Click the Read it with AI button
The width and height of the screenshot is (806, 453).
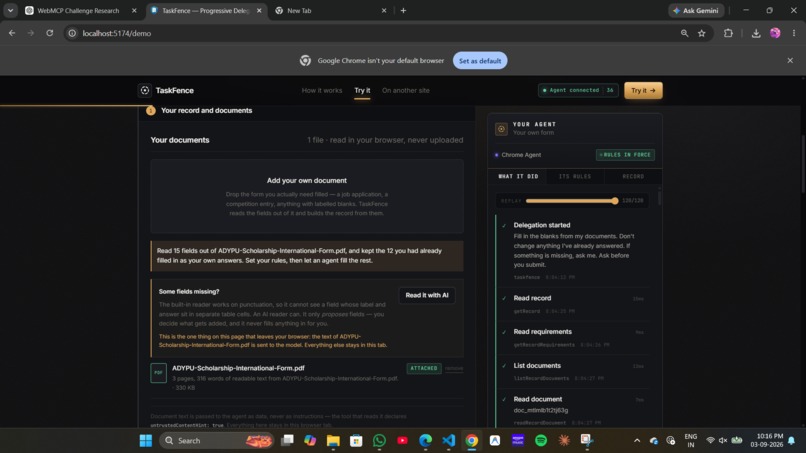427,295
